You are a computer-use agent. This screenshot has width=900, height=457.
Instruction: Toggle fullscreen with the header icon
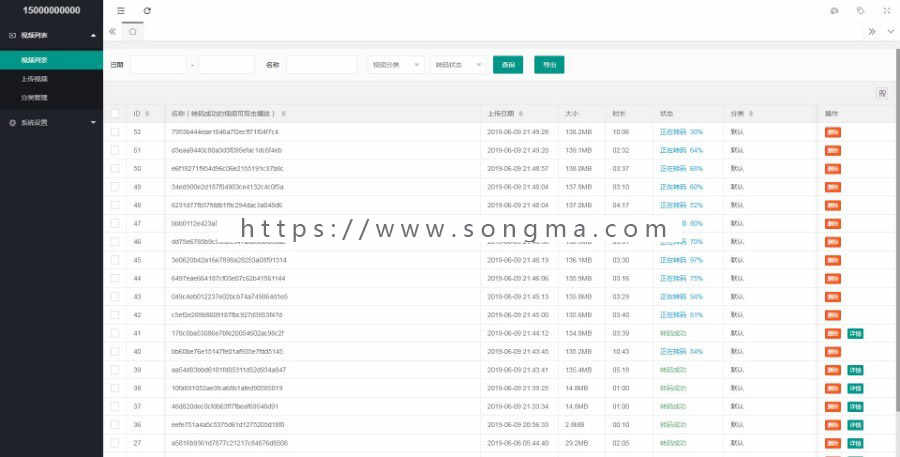886,11
